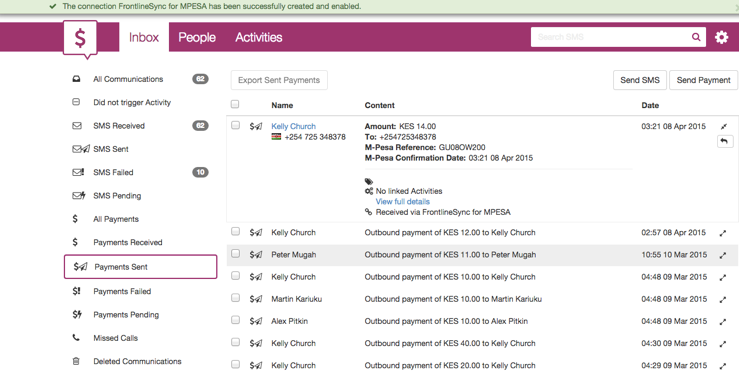The height and width of the screenshot is (376, 739).
Task: Click the 10 badge beside SMS Failed
Action: (x=200, y=172)
